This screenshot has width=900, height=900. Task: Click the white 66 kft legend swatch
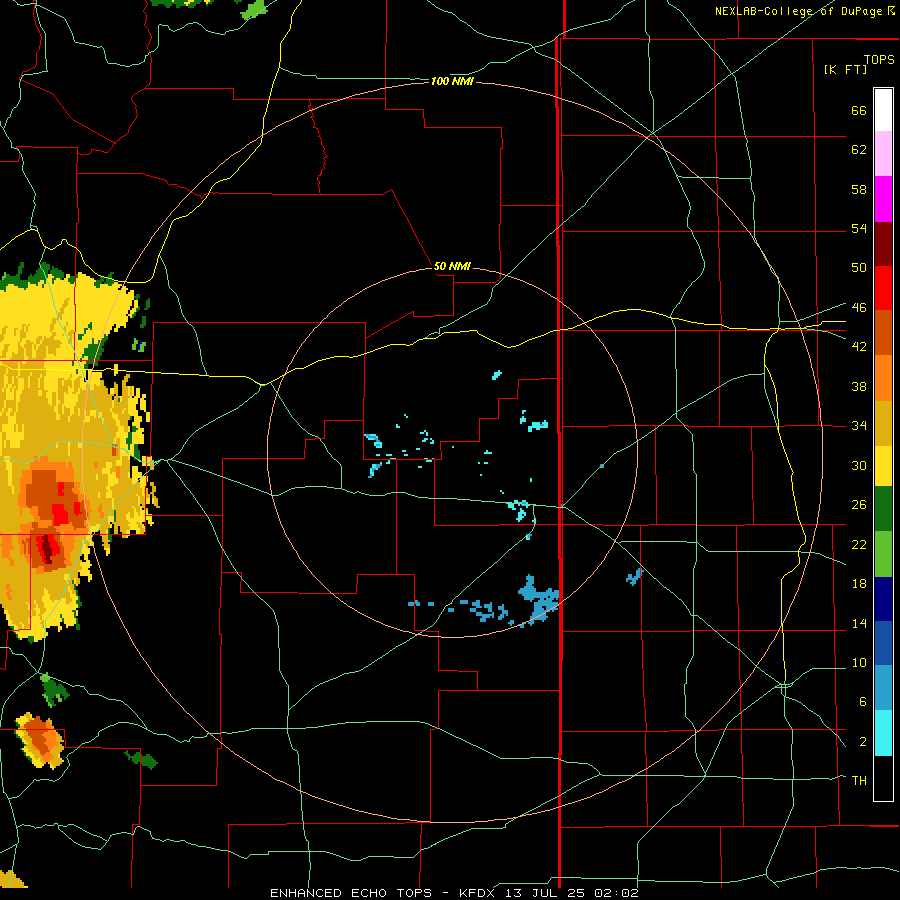coord(883,110)
